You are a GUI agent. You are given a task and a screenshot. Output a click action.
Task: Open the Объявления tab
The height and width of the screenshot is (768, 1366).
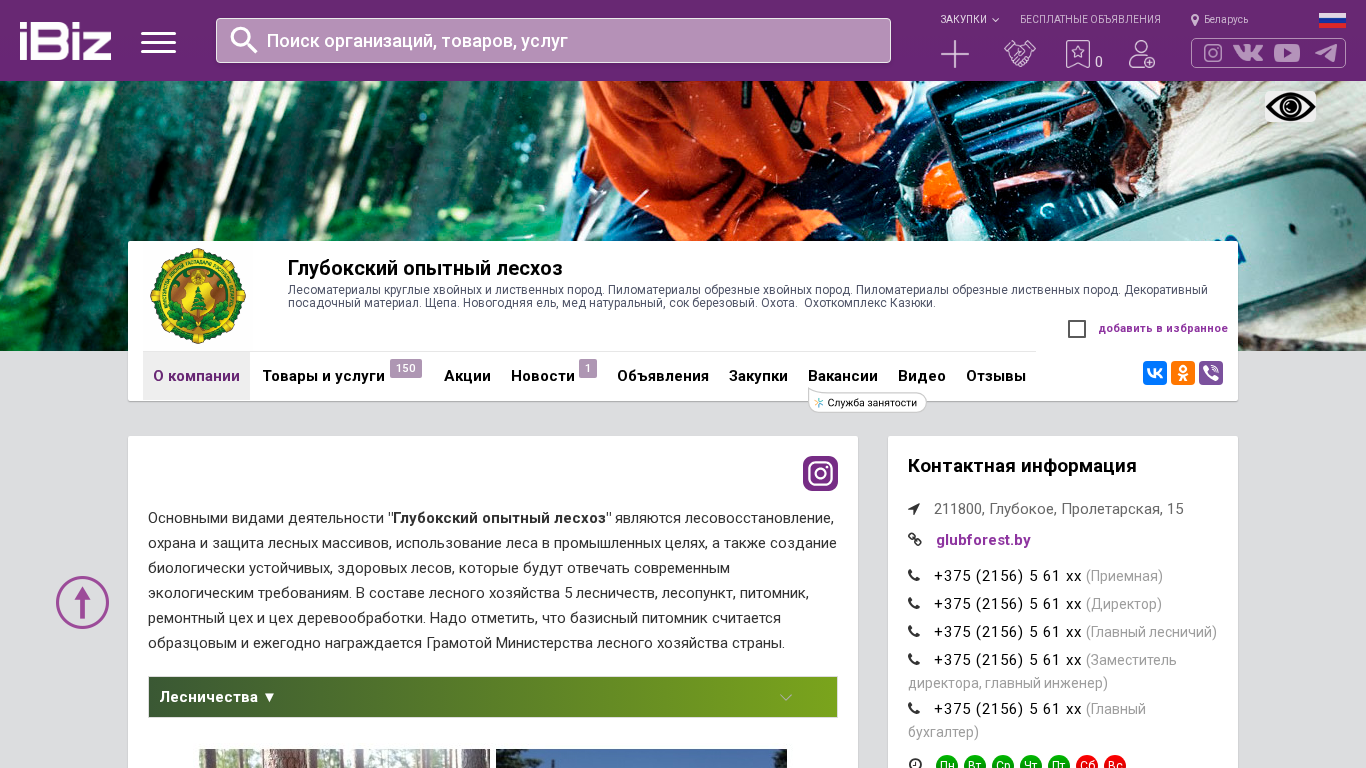pyautogui.click(x=663, y=376)
